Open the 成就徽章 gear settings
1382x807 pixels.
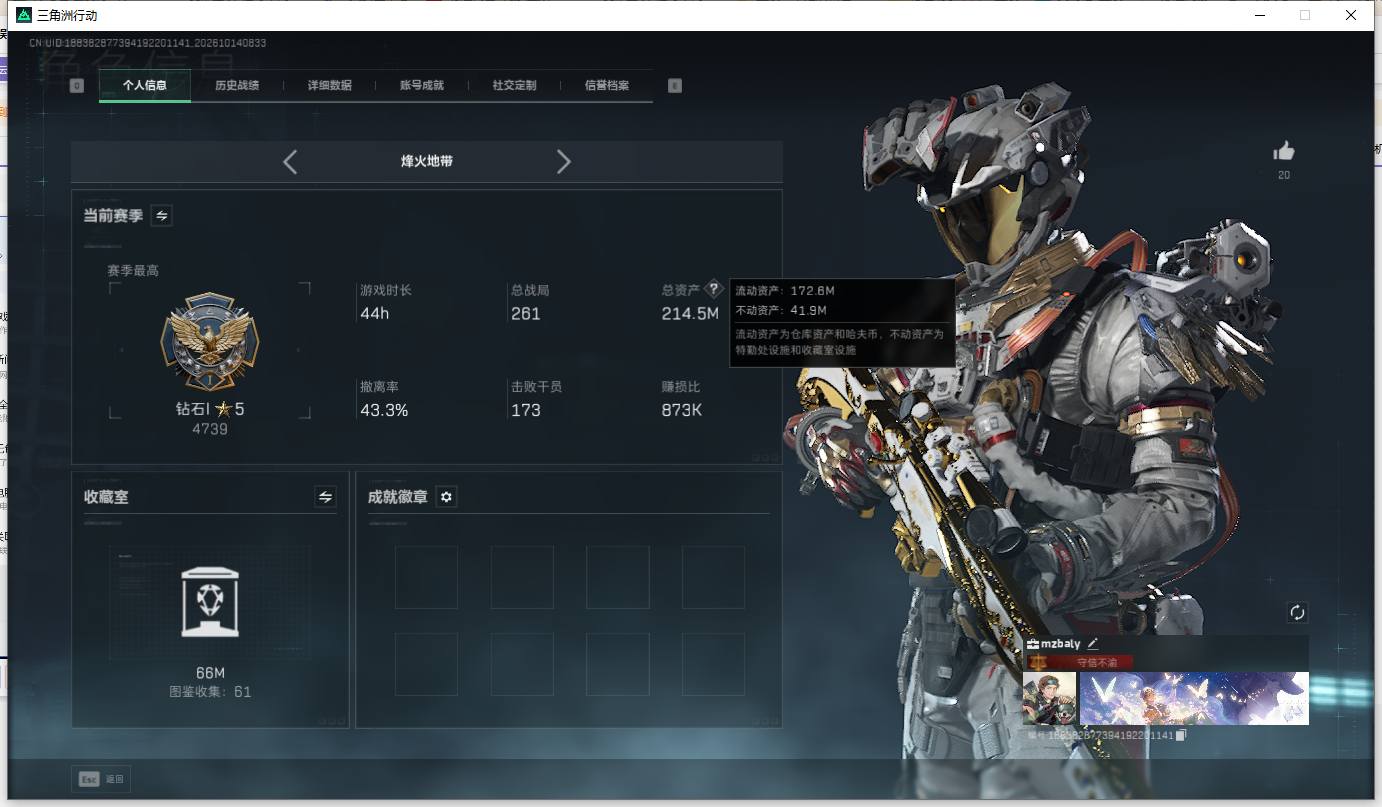coord(446,497)
